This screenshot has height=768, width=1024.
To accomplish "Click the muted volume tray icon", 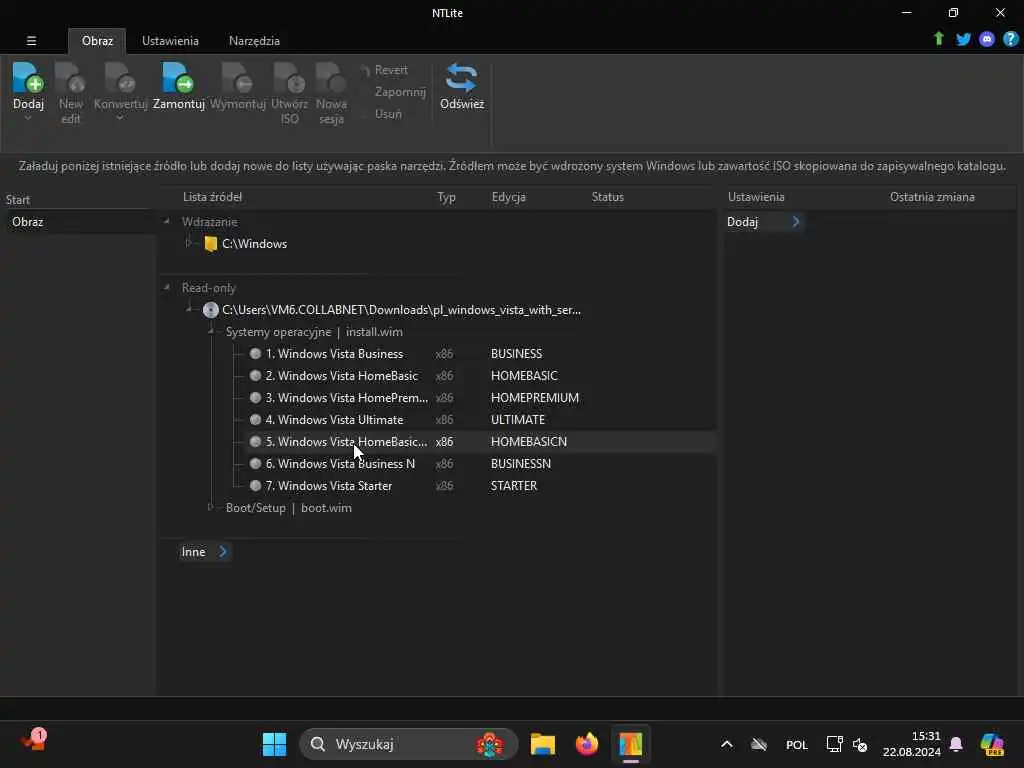I will pos(860,744).
